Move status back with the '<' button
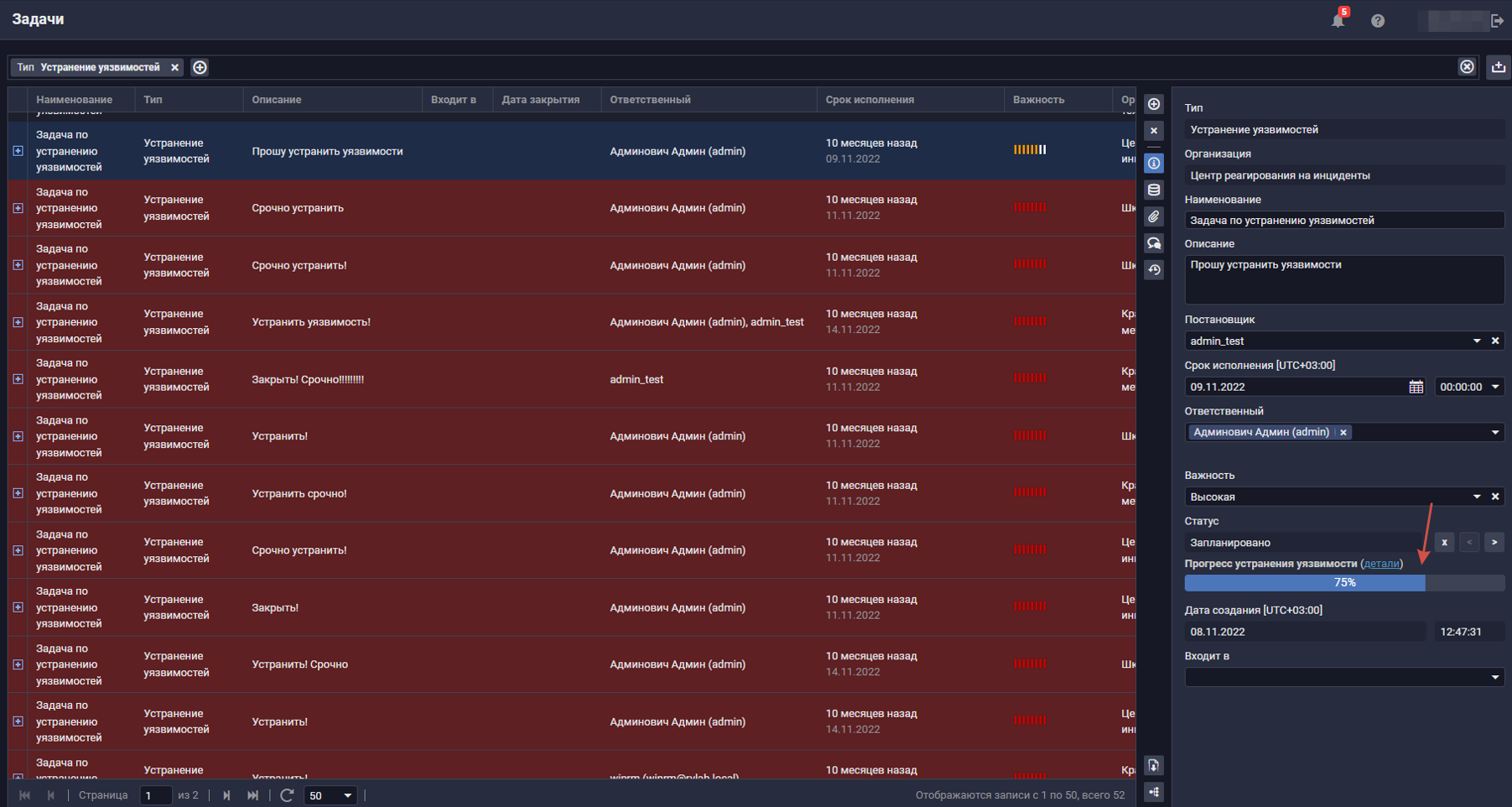This screenshot has height=807, width=1512. tap(1469, 543)
